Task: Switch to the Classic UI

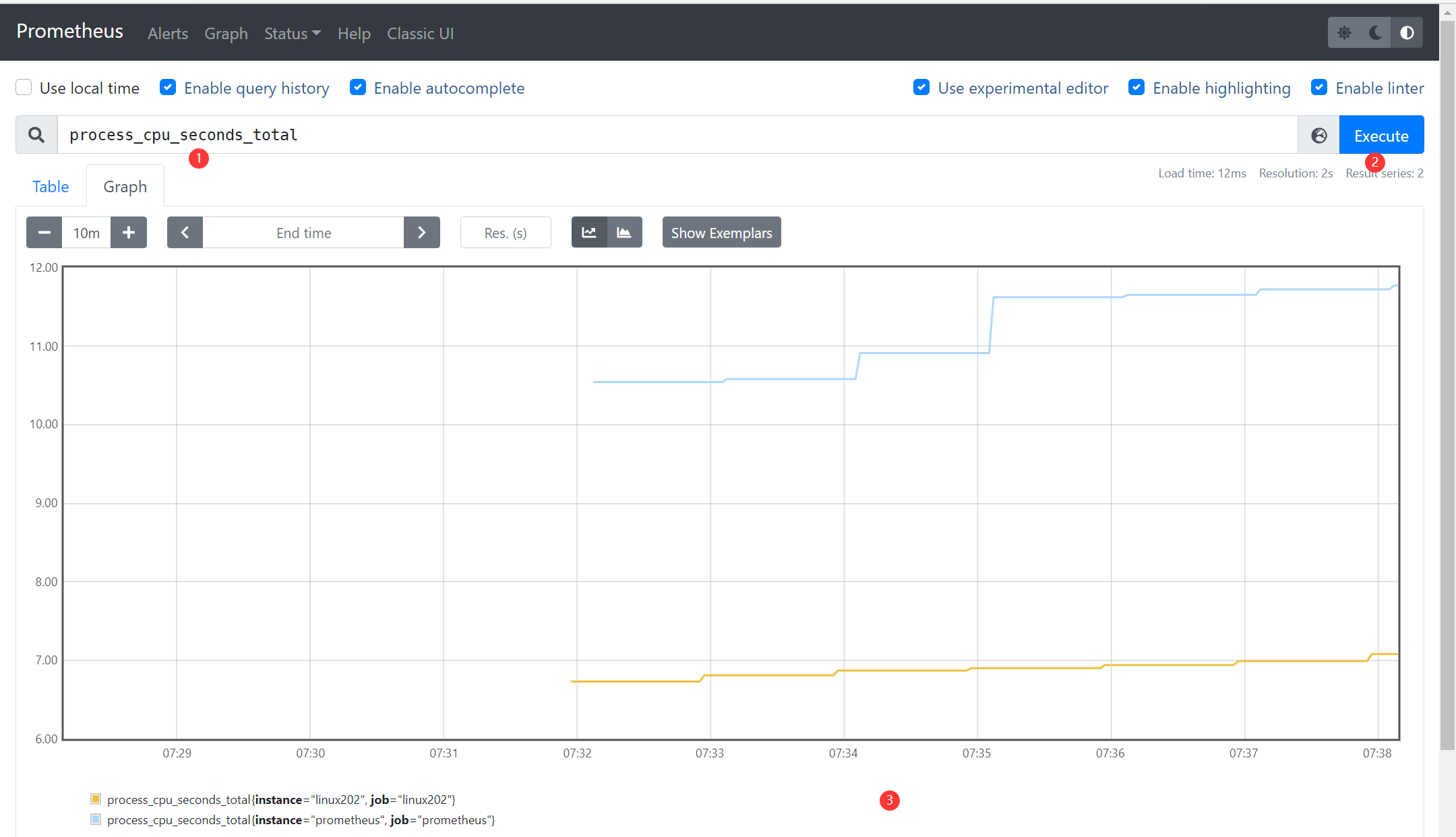Action: (420, 34)
